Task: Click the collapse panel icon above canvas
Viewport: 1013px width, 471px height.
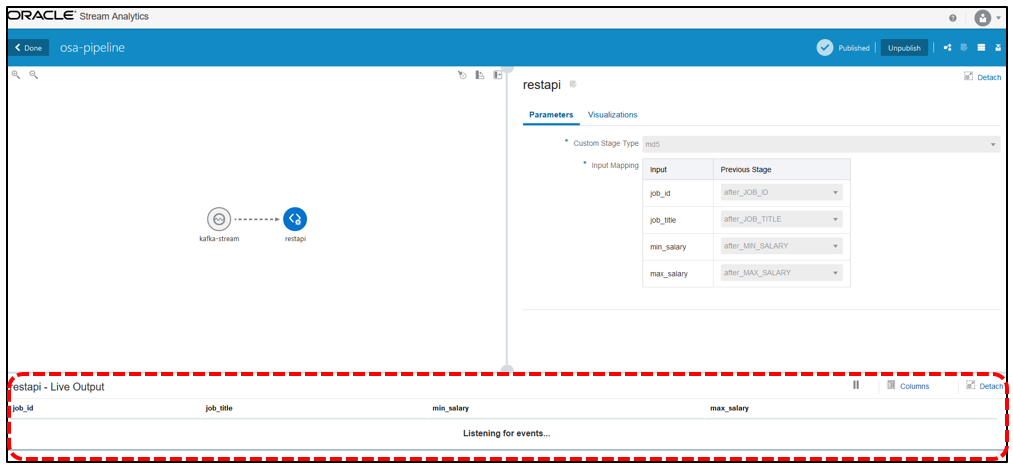Action: pyautogui.click(x=497, y=76)
